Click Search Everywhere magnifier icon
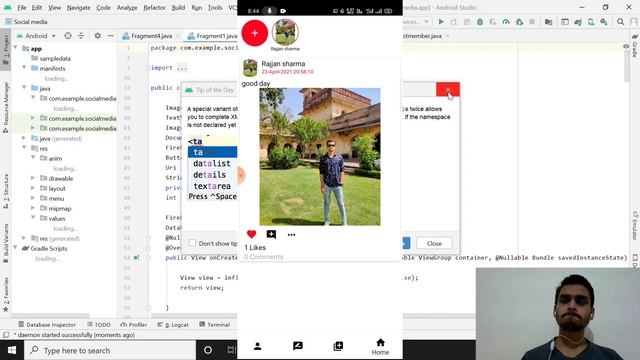 click(x=620, y=22)
